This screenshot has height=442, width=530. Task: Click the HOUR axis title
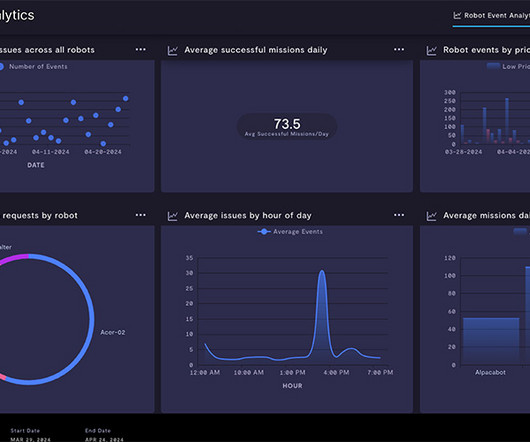292,386
